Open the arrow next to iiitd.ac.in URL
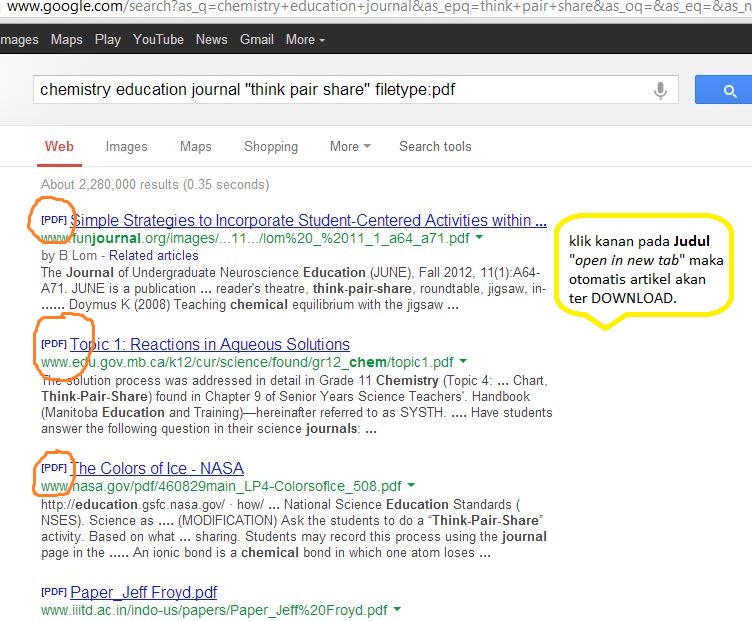The height and width of the screenshot is (621, 752). click(397, 609)
